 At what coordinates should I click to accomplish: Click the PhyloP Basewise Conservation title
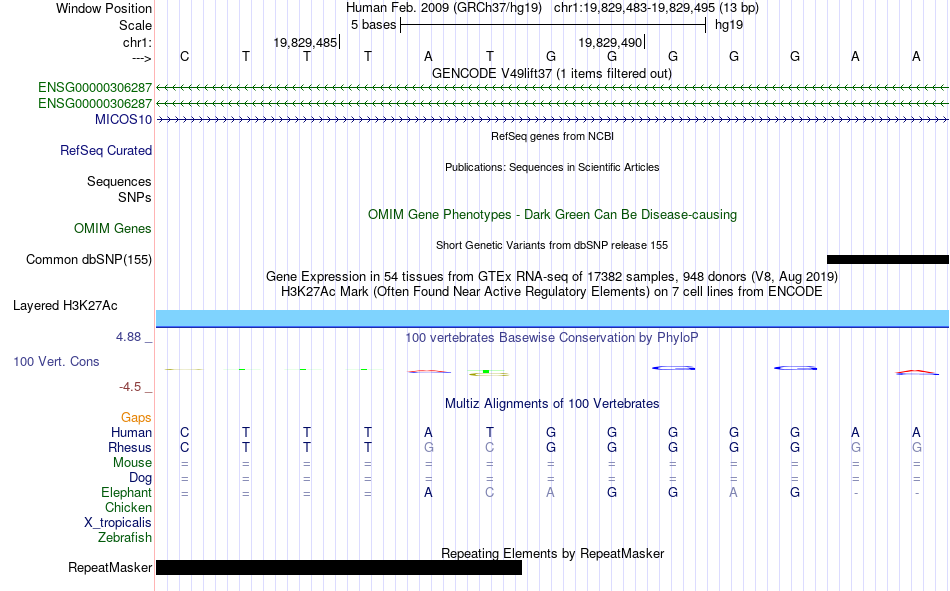coord(552,338)
